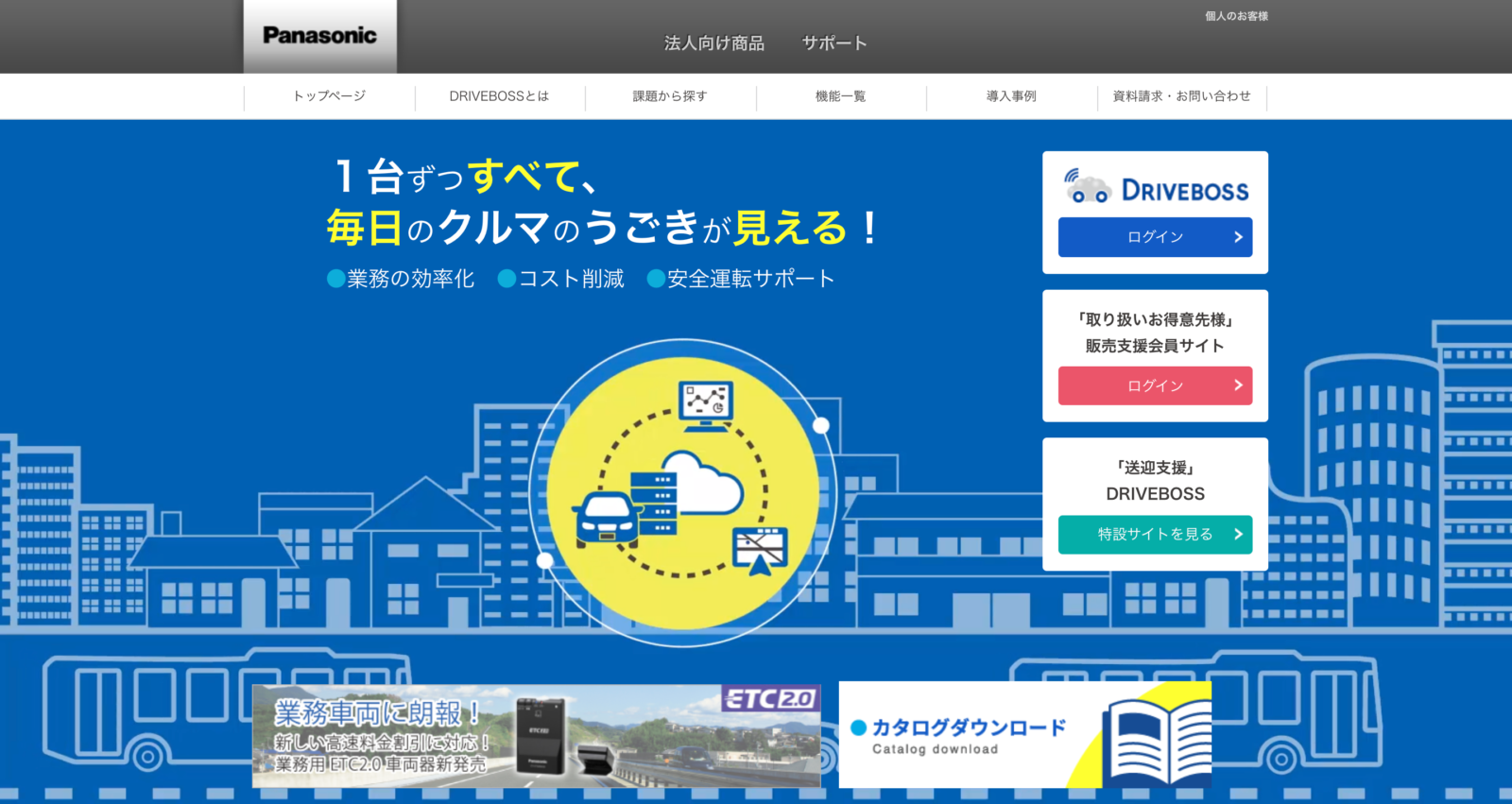1512x804 pixels.
Task: Open the 機能一覧 navigation item
Action: (x=840, y=96)
